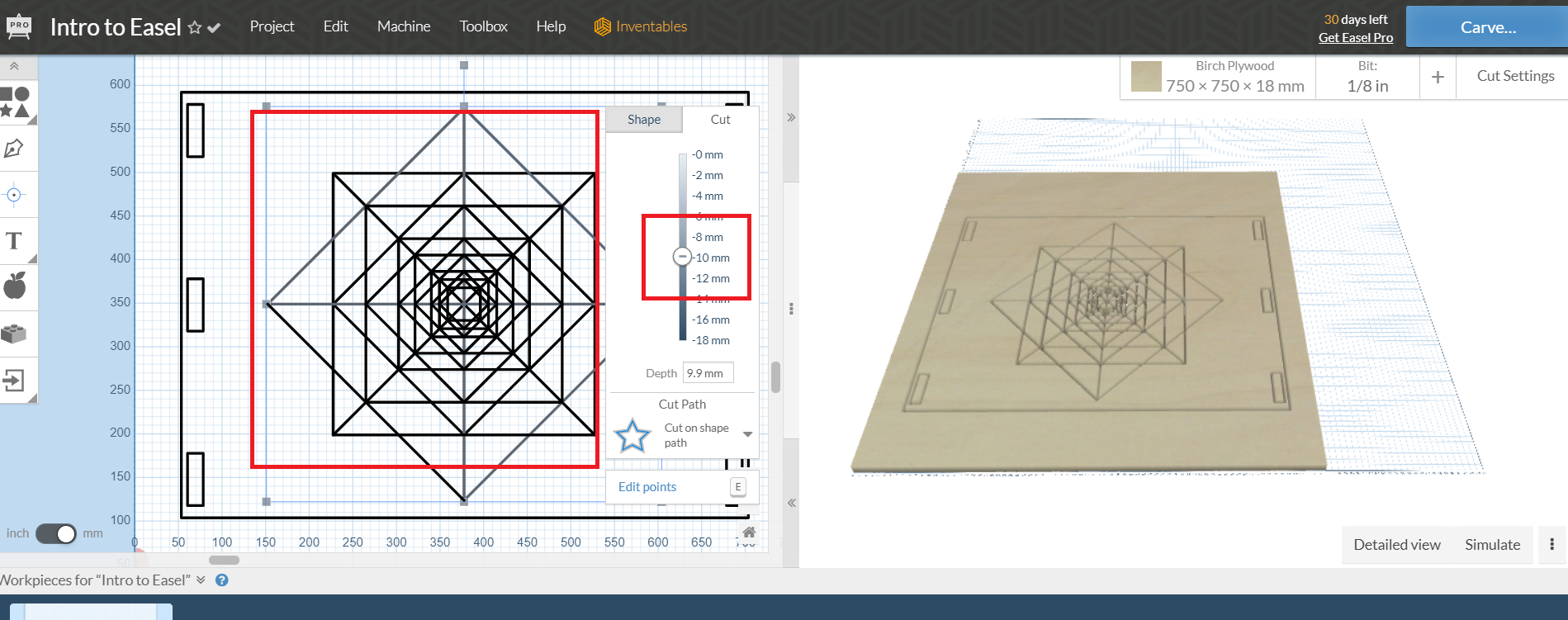The image size is (1568, 620).
Task: Collapse the left tool sidebar
Action: coord(14,66)
